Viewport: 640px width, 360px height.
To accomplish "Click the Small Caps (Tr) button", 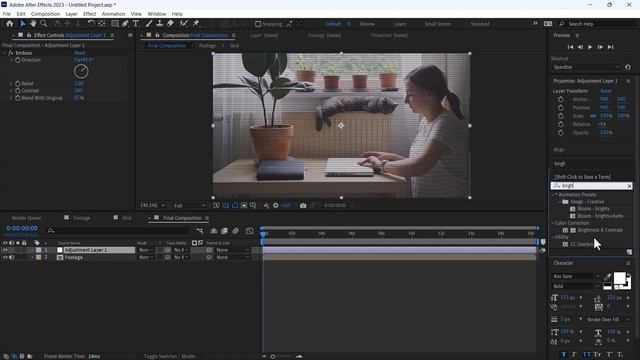I will point(597,354).
